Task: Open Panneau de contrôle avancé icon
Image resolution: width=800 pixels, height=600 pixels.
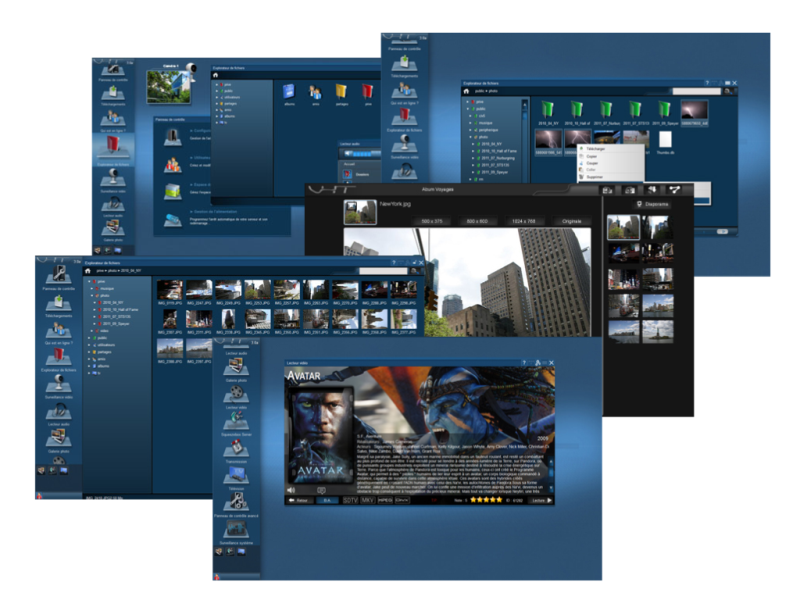Action: (x=236, y=500)
